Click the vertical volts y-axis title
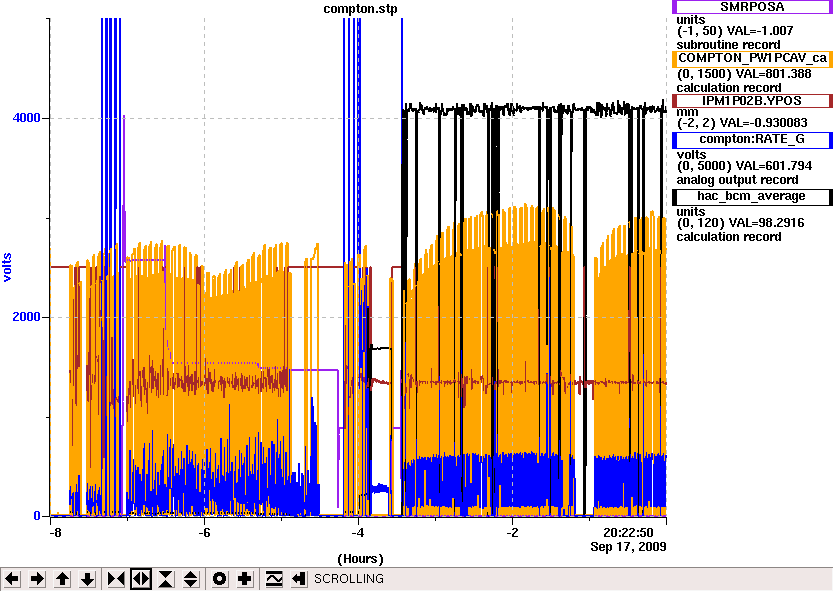 pyautogui.click(x=7, y=267)
